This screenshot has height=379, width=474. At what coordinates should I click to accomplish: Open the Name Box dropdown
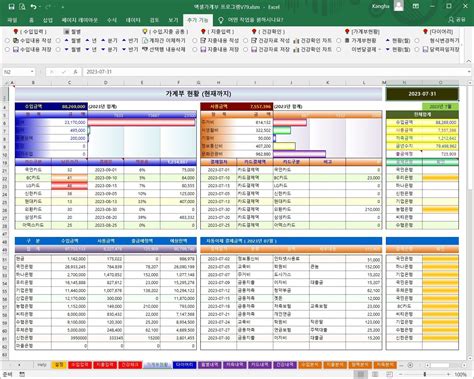click(32, 72)
